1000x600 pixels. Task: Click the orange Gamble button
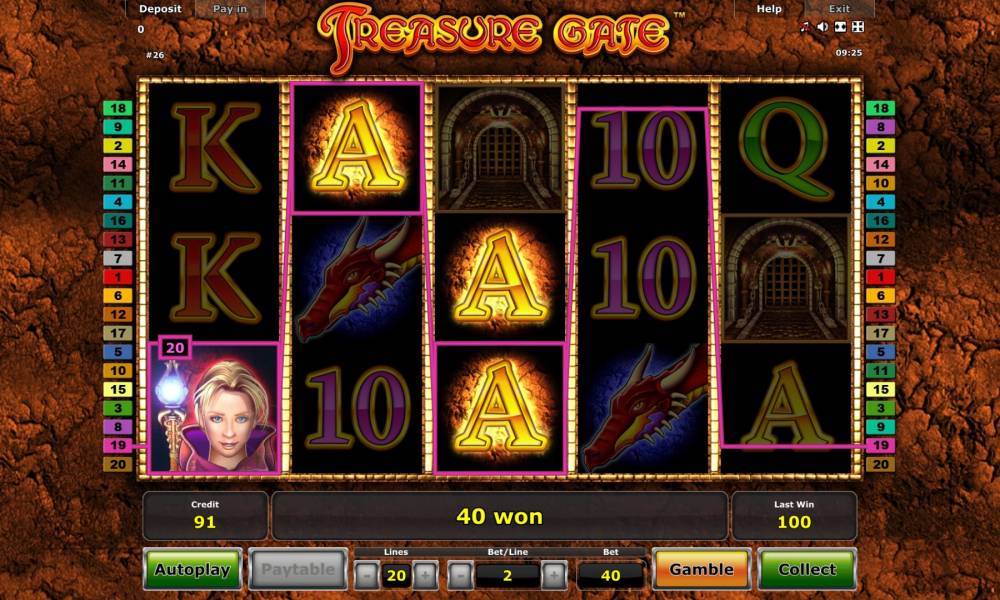(x=702, y=569)
